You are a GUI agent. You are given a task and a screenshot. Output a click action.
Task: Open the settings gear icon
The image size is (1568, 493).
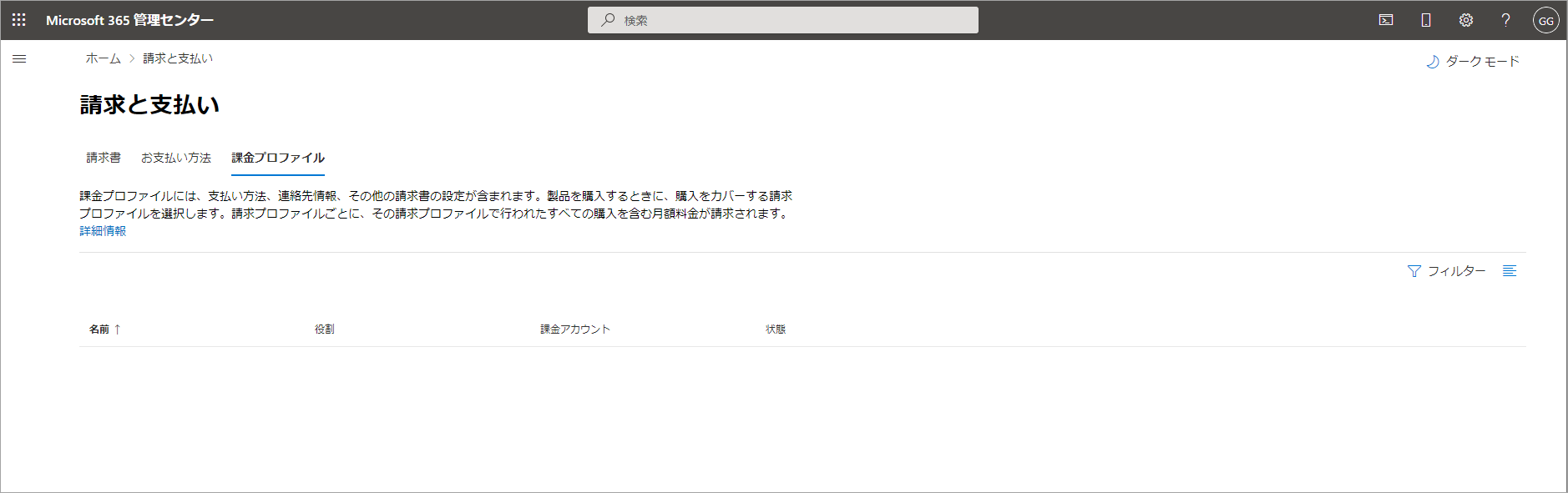pos(1466,20)
